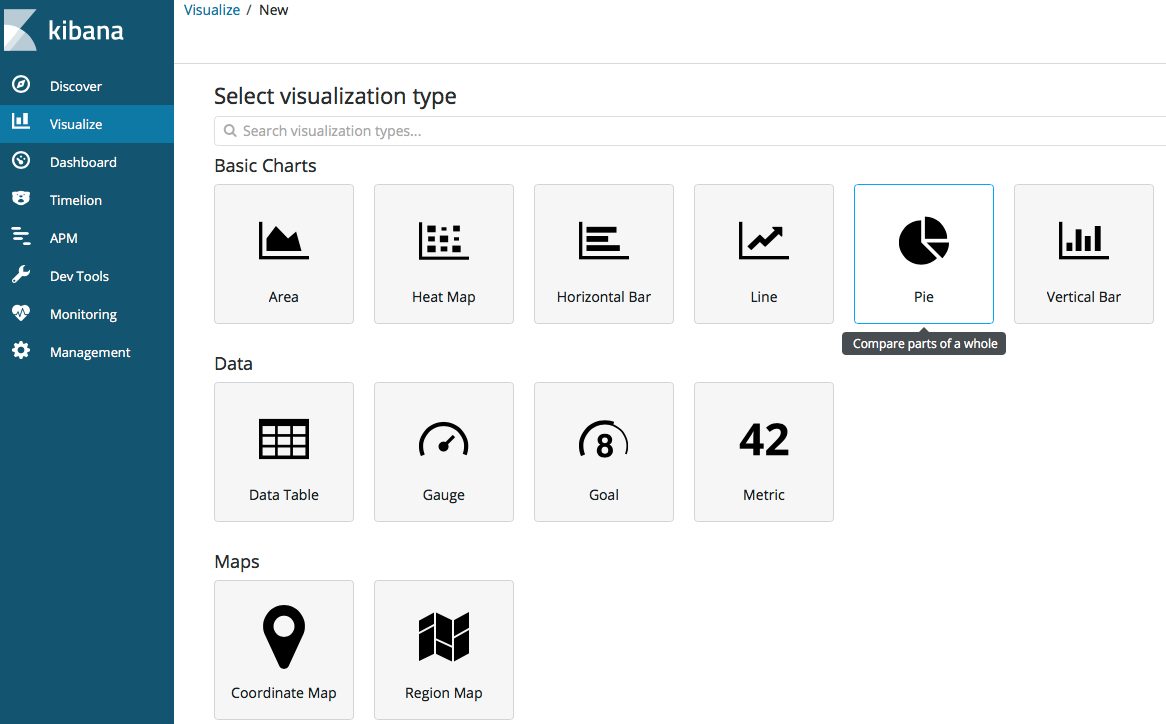The width and height of the screenshot is (1166, 724).
Task: Click the kibana wordmark text
Action: click(86, 30)
